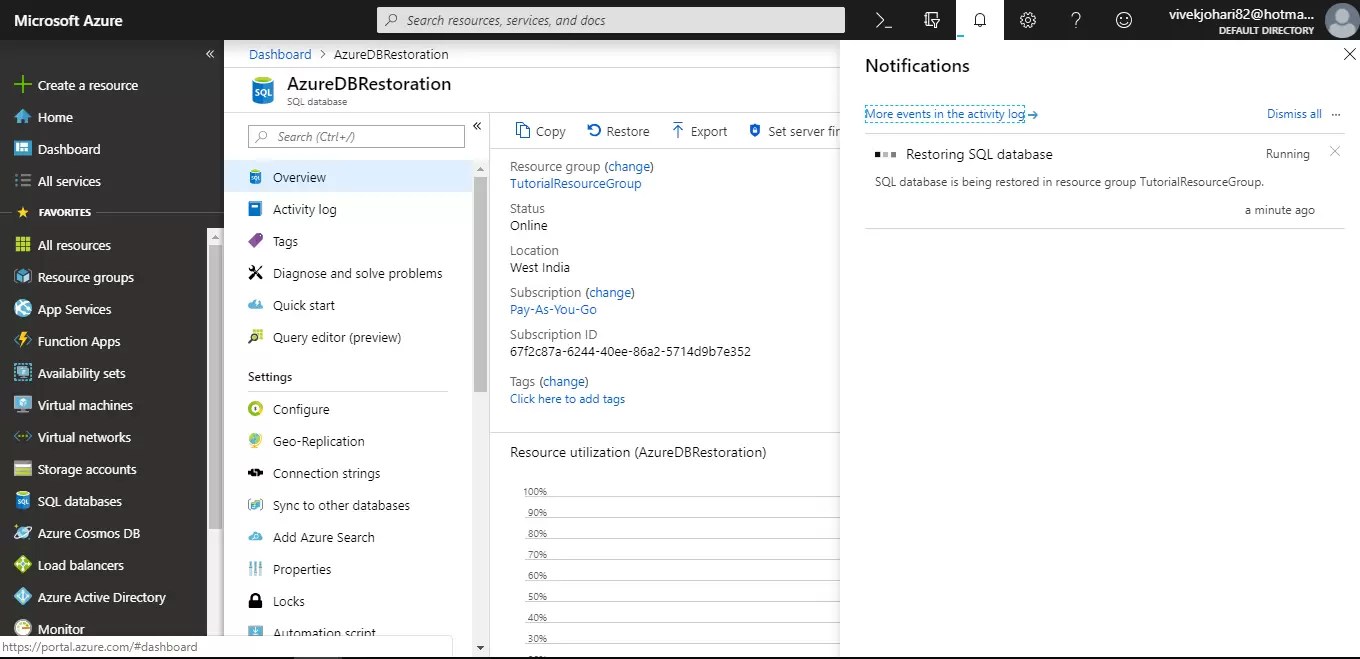
Task: Click the Create a resource plus icon
Action: [22, 85]
